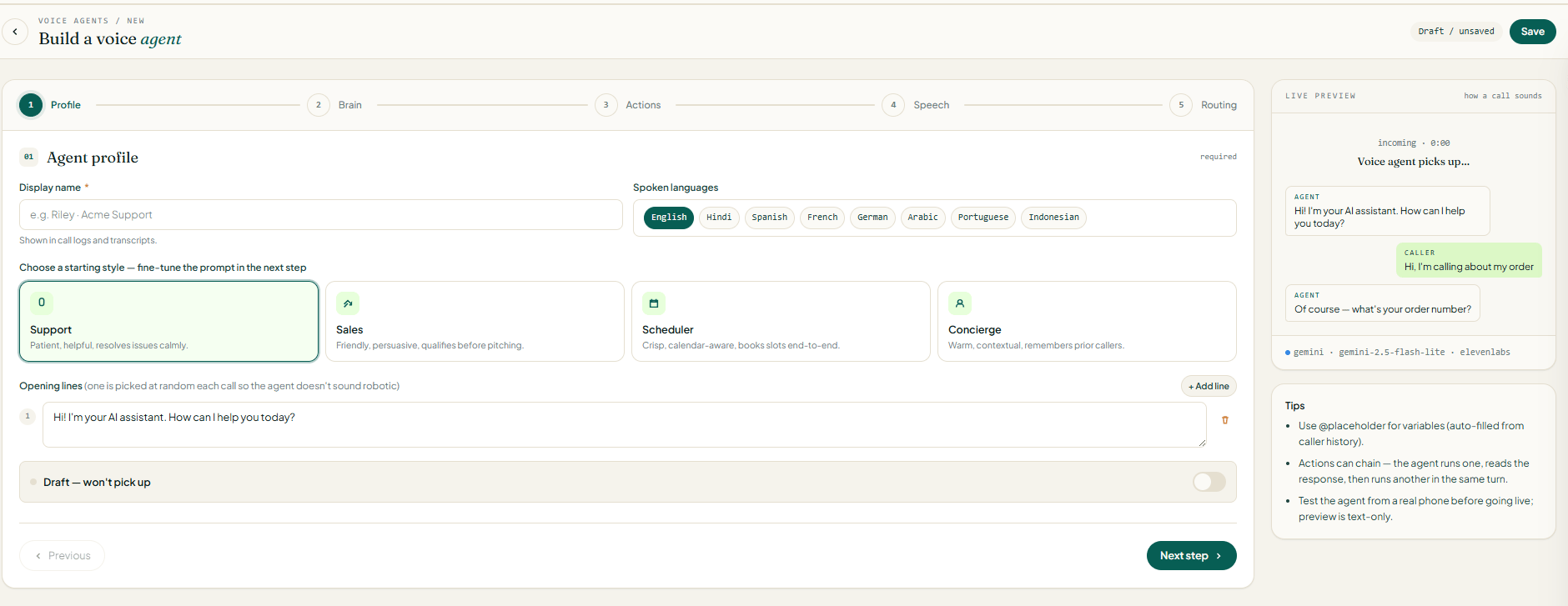
Task: Click the opening line text area
Action: click(625, 425)
